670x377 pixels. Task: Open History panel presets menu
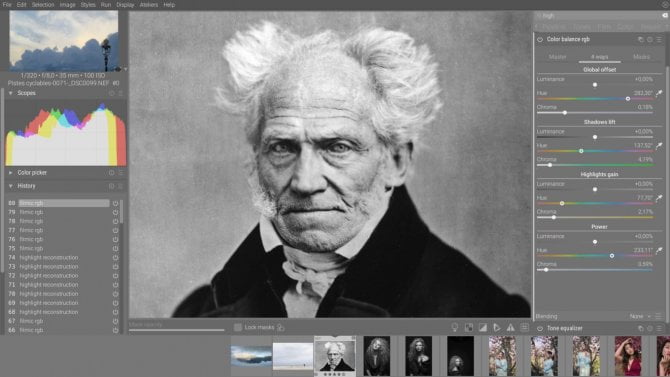(x=120, y=186)
